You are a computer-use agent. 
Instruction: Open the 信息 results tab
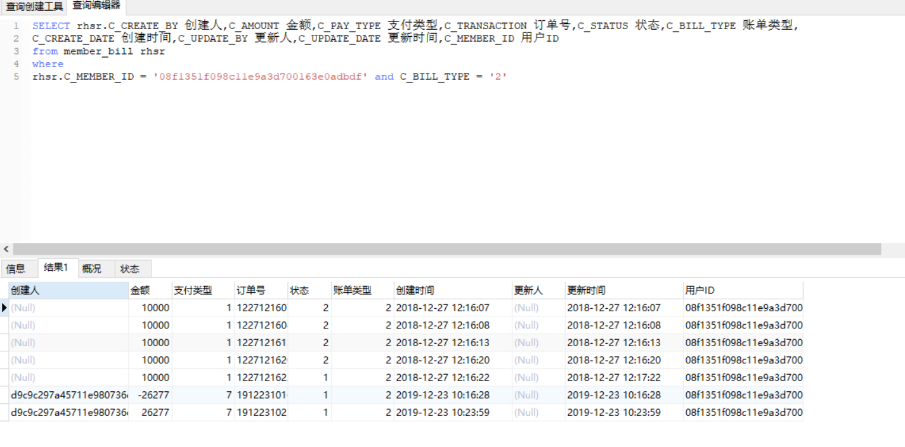coord(17,268)
